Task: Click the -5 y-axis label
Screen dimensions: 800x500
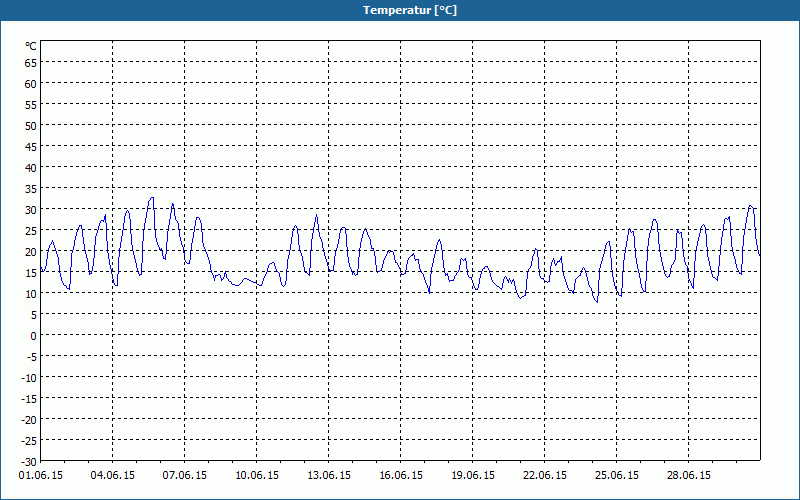Action: coord(32,357)
